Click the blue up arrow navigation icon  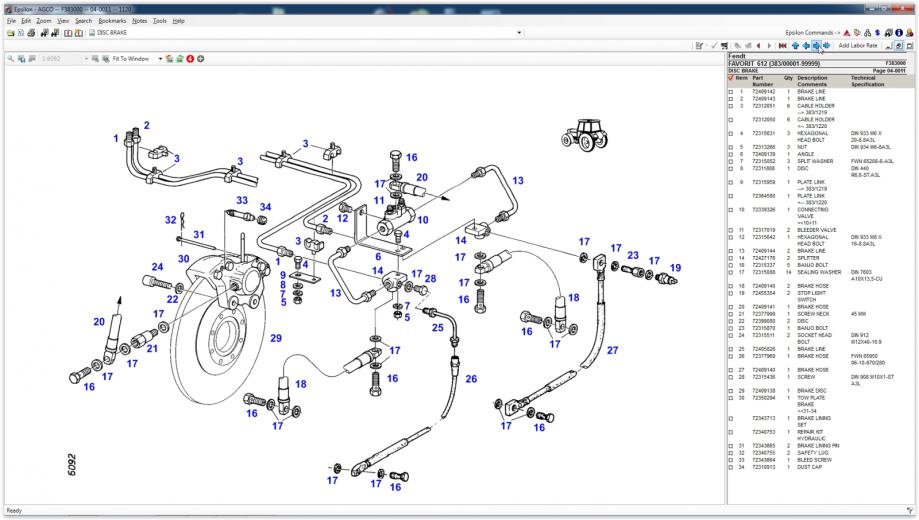click(795, 46)
